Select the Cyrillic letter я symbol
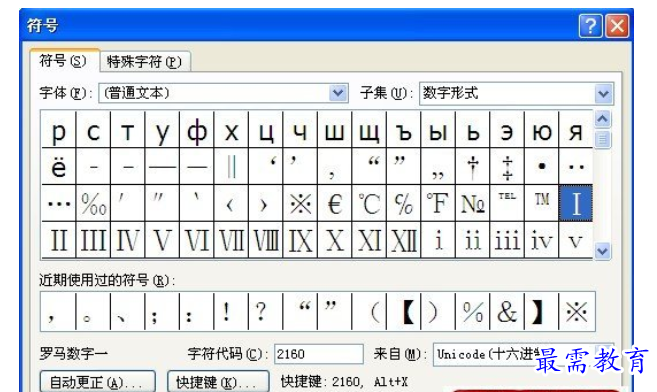This screenshot has width=657, height=392. 576,130
